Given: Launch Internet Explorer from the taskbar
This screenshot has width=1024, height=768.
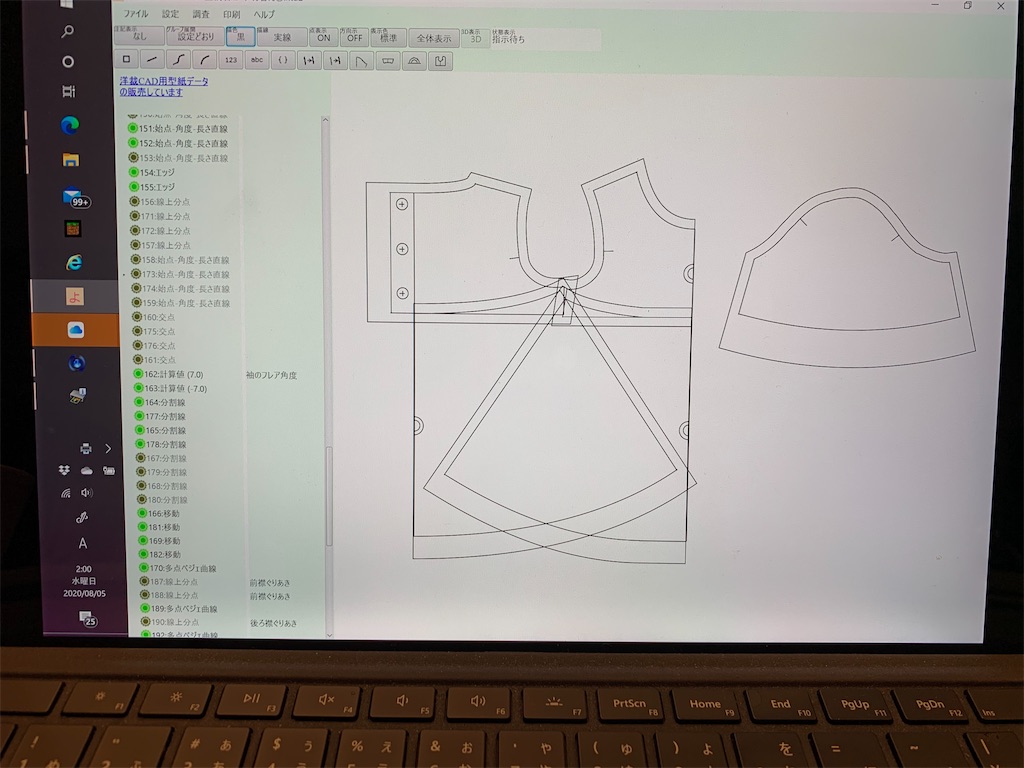Looking at the screenshot, I should 74,263.
